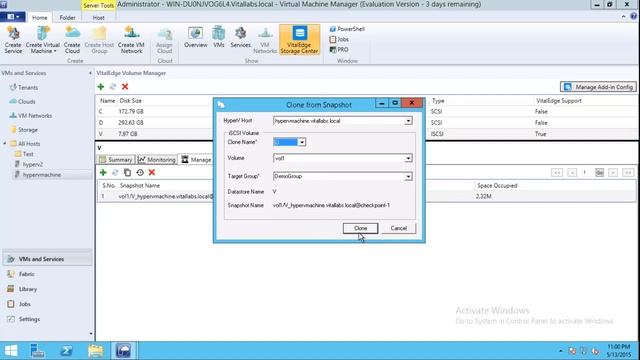Go to last page of snapshots
The height and width of the screenshot is (360, 640).
628,173
